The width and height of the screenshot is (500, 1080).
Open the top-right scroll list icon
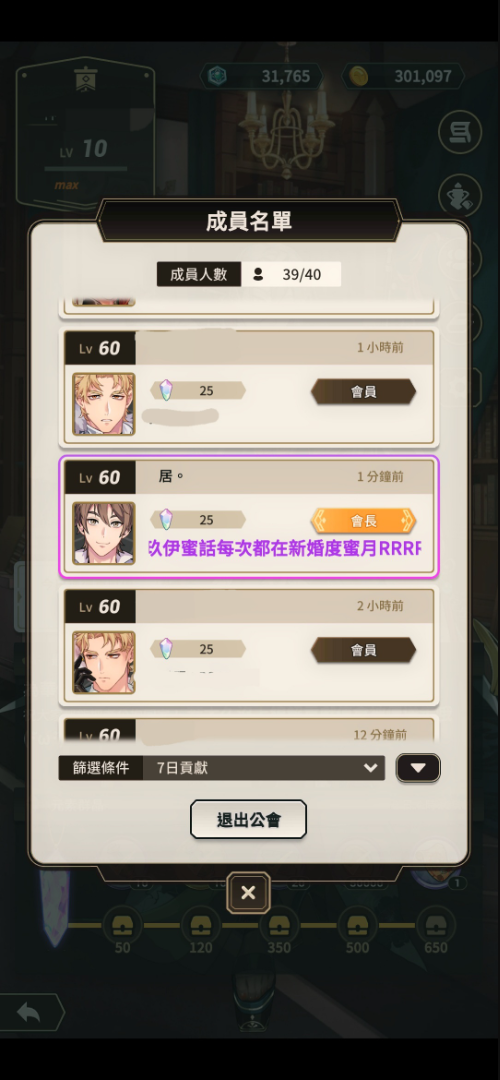click(x=460, y=132)
